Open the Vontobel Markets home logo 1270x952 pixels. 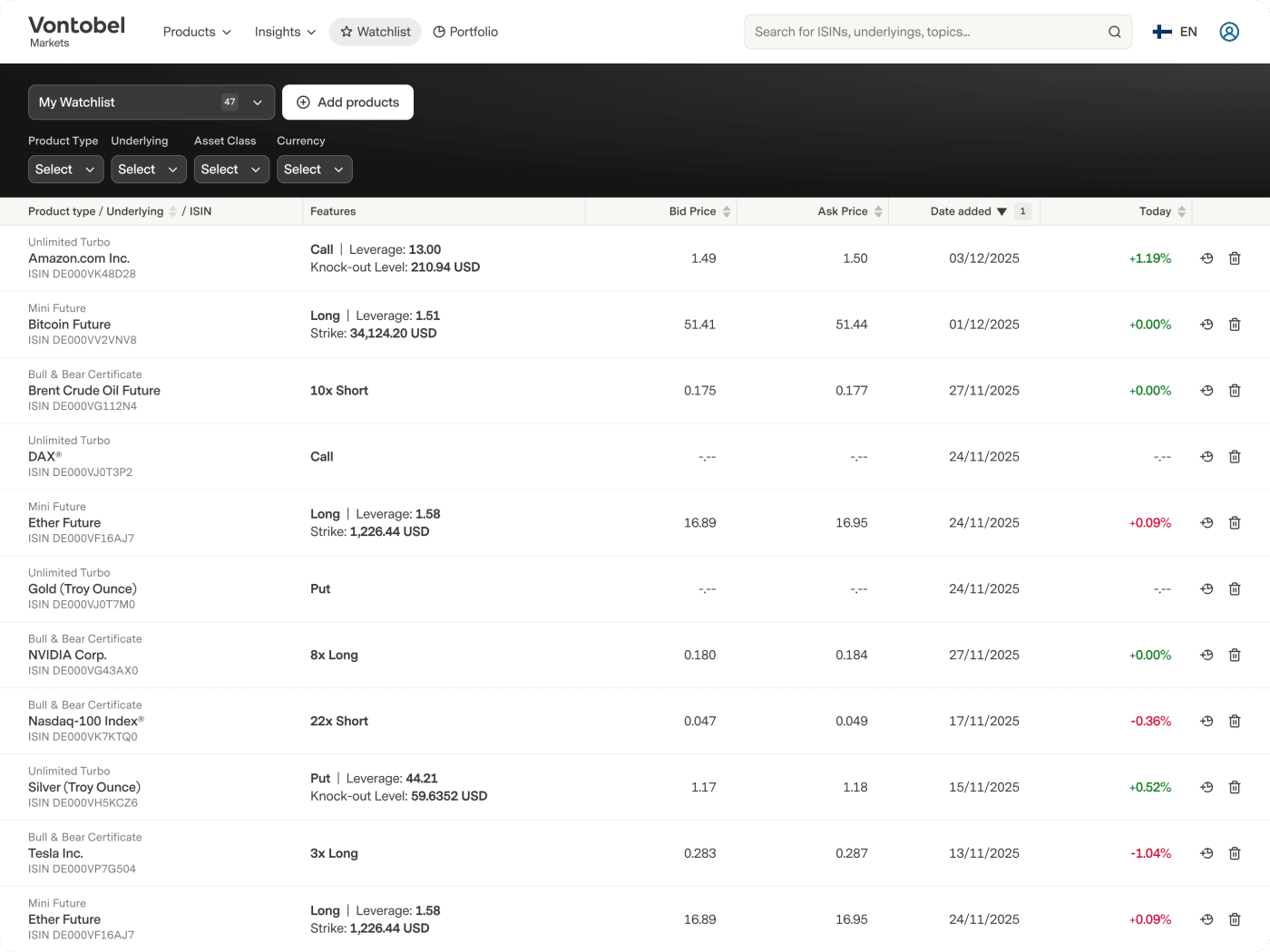click(x=76, y=32)
